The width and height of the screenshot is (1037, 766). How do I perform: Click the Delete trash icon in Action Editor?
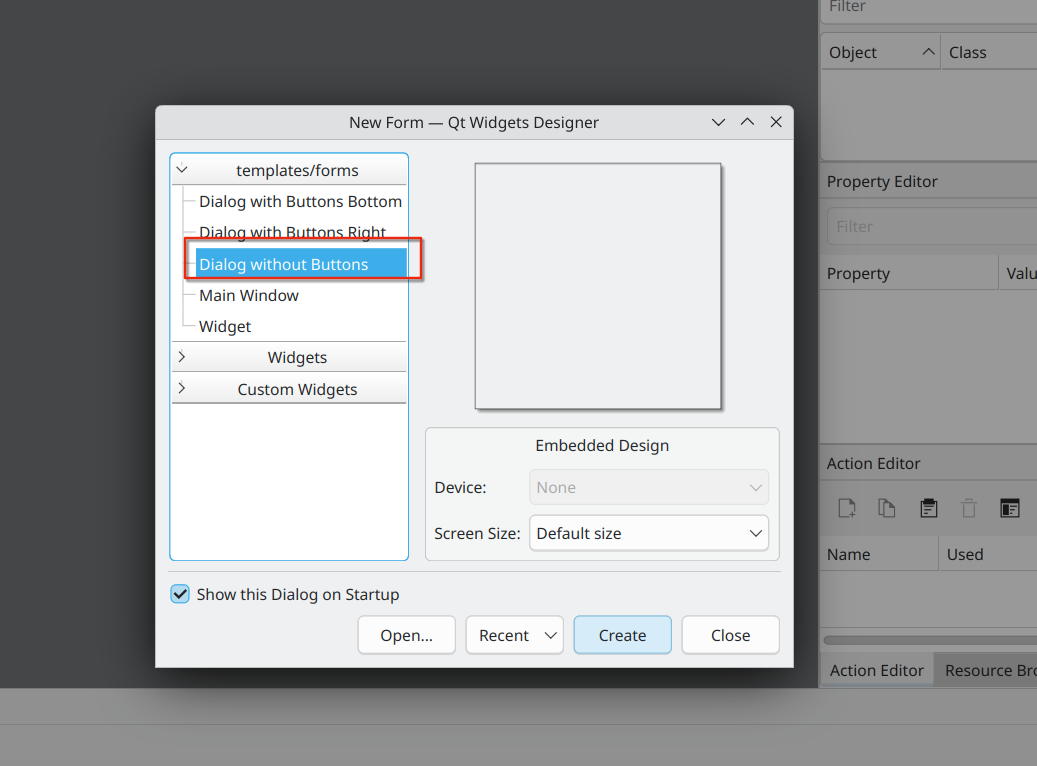click(969, 508)
